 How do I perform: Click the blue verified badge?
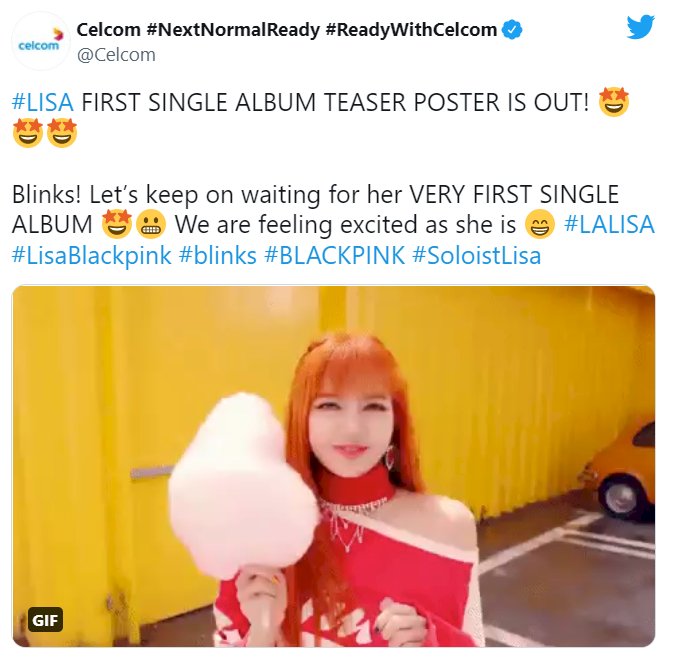[512, 30]
